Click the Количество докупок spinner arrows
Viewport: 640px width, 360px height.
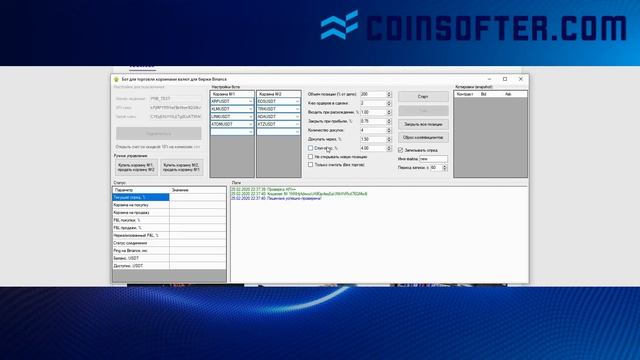(389, 130)
